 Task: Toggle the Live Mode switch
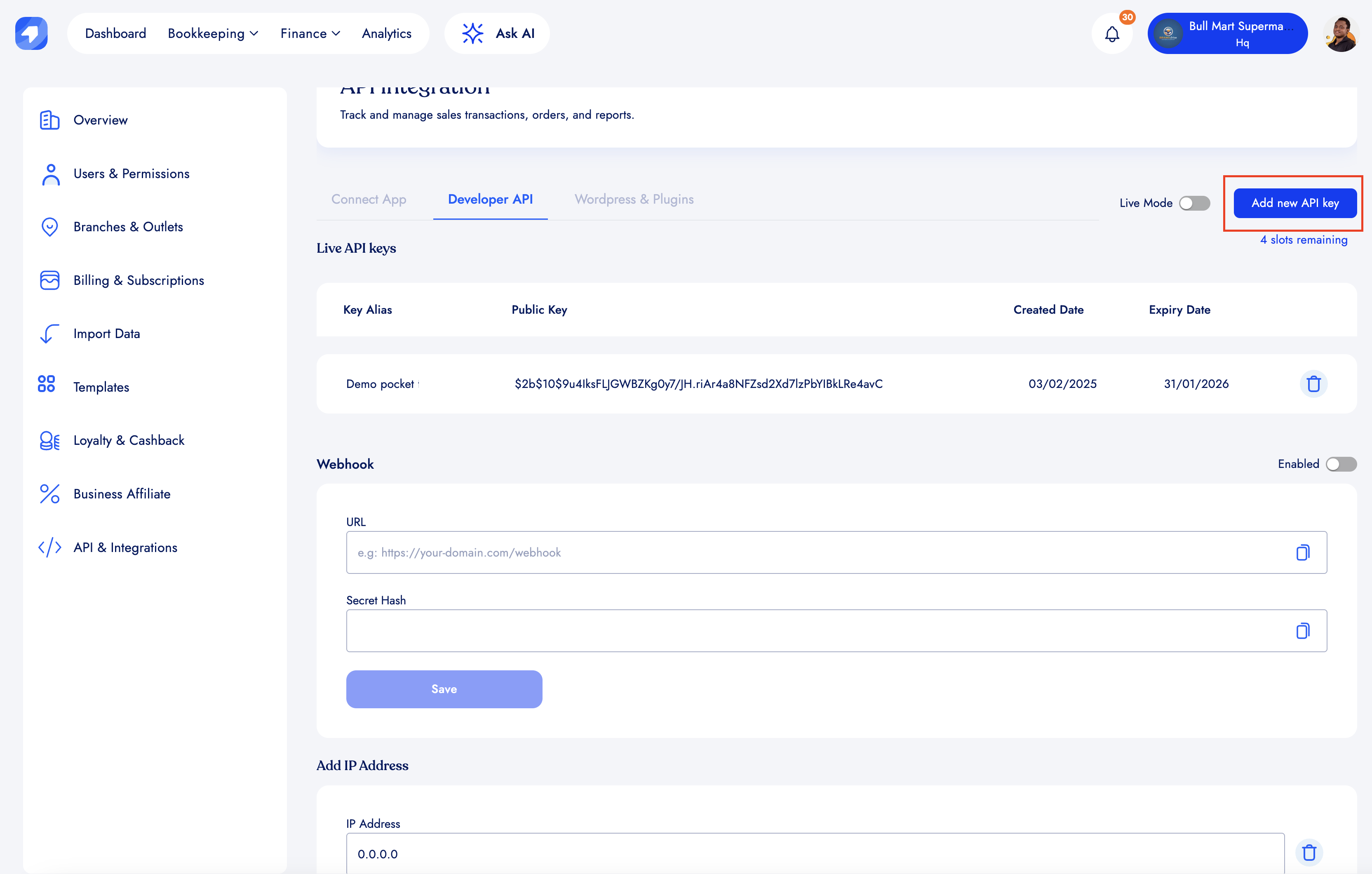(1194, 203)
